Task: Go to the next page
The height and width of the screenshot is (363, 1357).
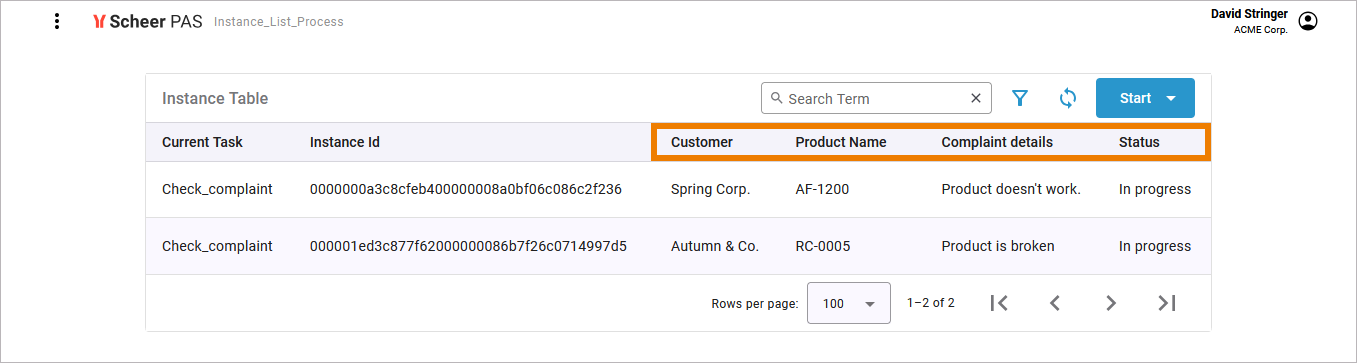Action: (1110, 303)
